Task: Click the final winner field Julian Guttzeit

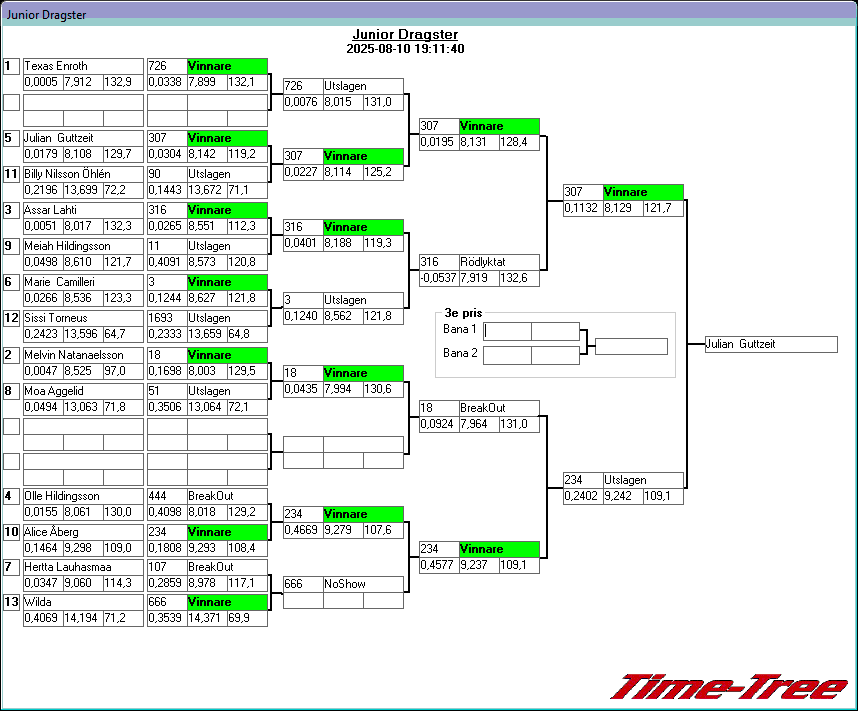Action: tap(770, 344)
